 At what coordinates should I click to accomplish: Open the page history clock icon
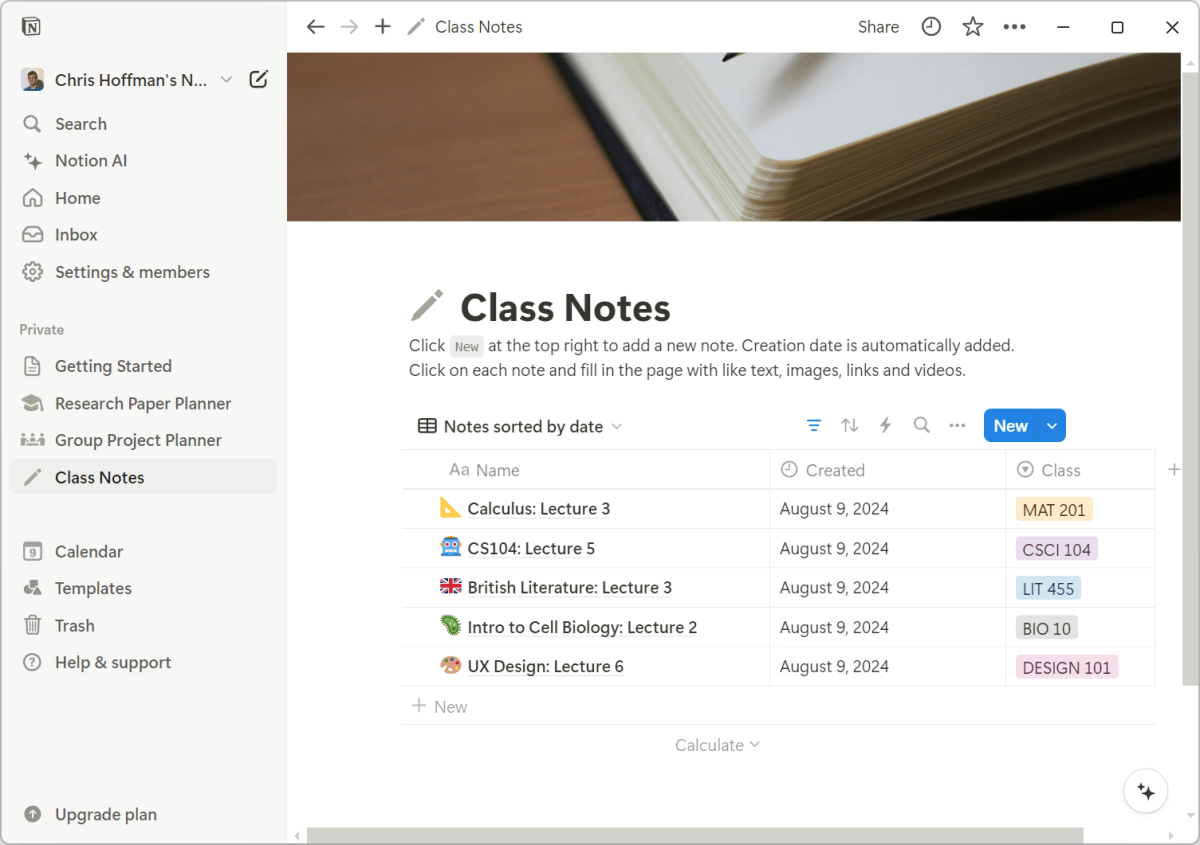coord(931,27)
